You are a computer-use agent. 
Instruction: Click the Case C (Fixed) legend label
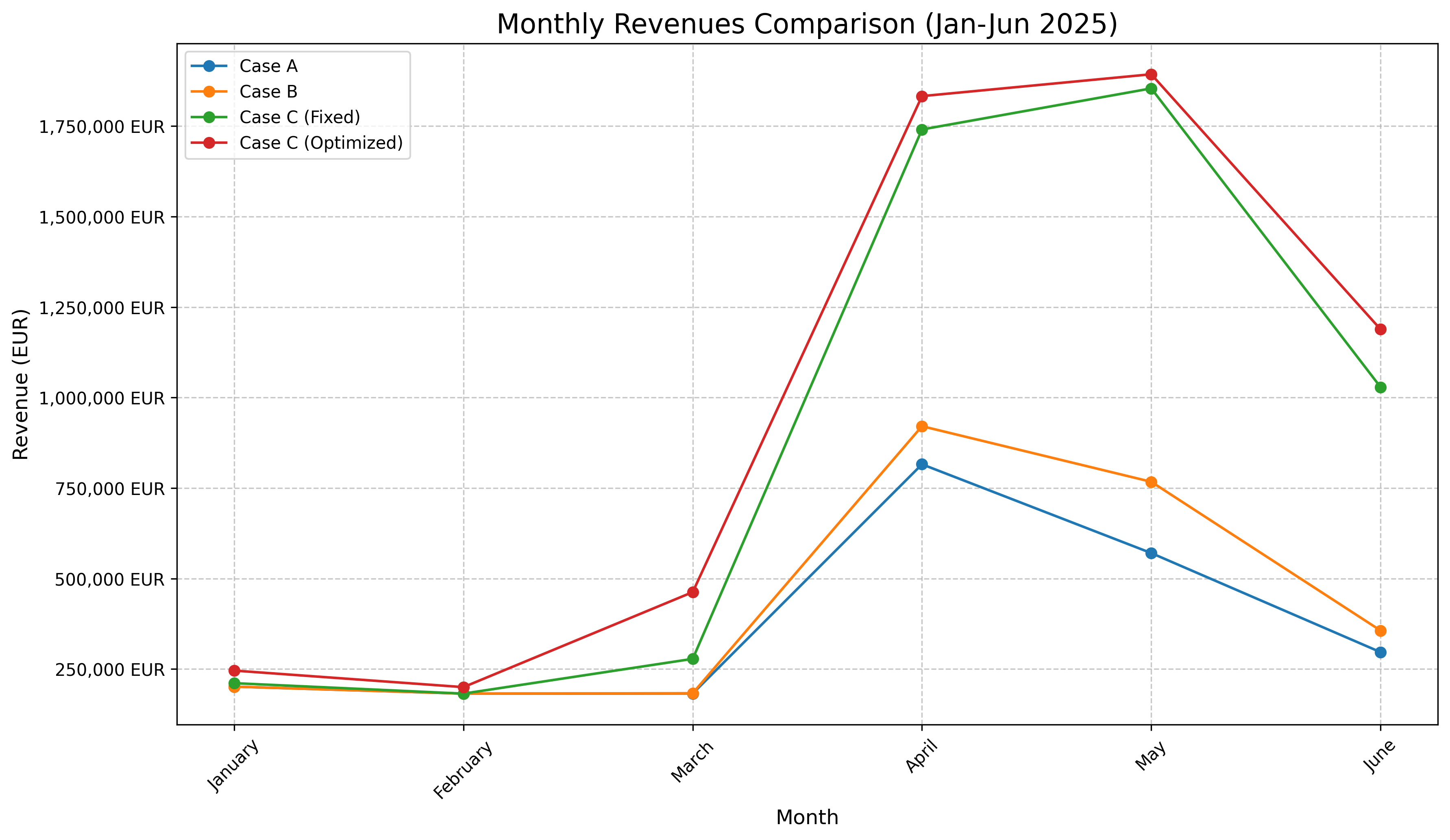click(300, 117)
